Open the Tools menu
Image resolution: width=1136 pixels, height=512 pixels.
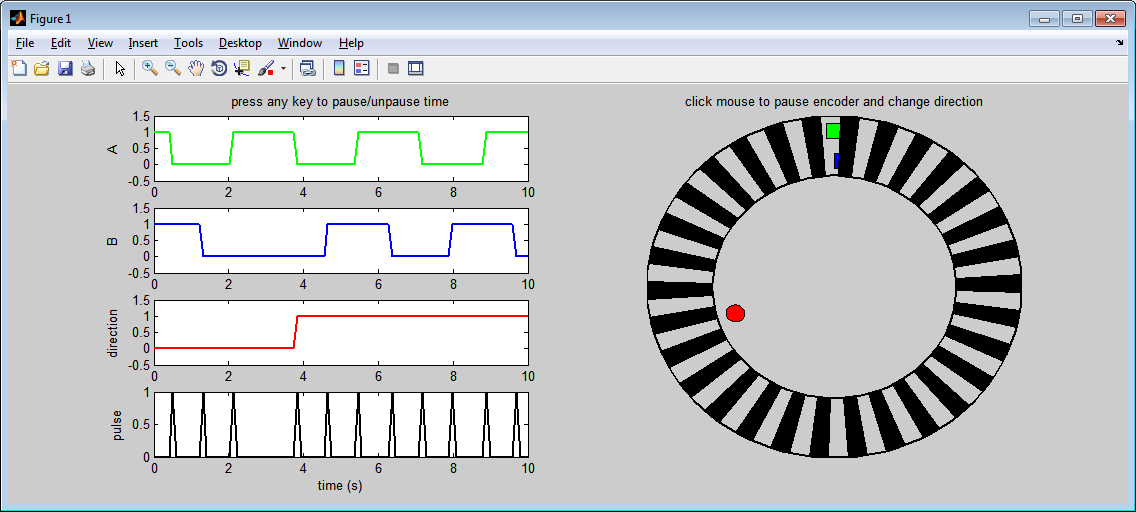[x=188, y=43]
